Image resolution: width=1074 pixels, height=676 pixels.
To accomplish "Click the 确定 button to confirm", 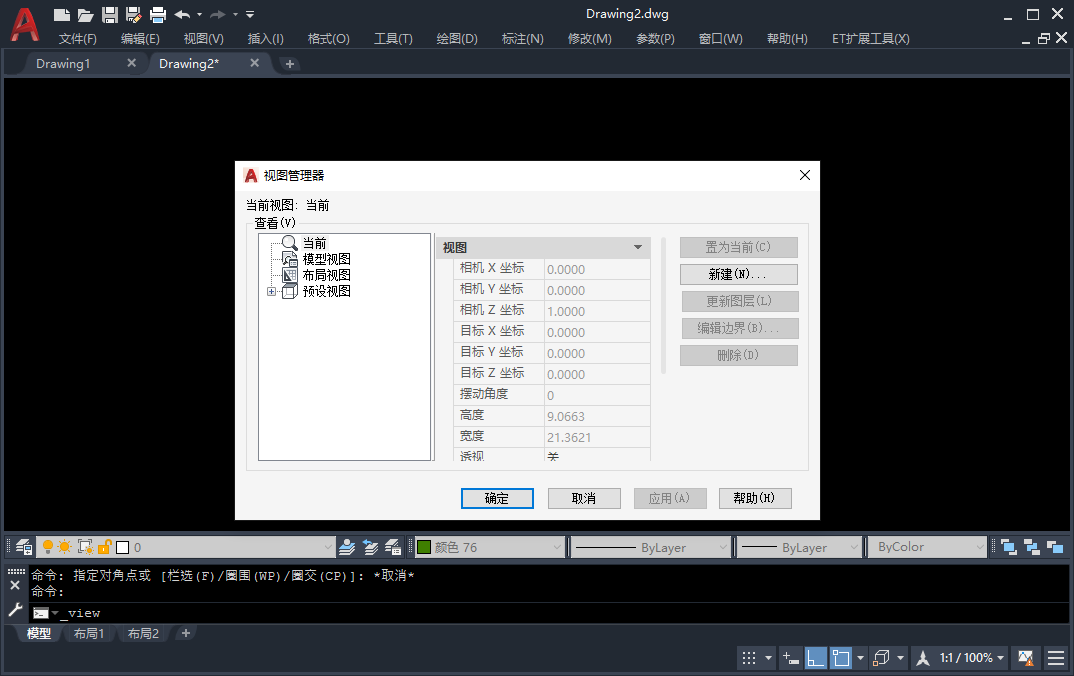I will click(497, 498).
